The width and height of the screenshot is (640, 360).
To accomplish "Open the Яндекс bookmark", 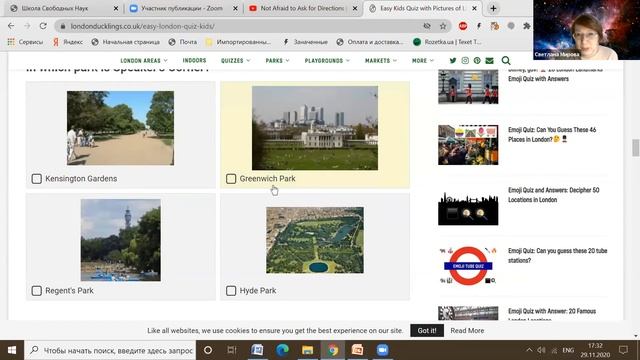I will [x=68, y=42].
